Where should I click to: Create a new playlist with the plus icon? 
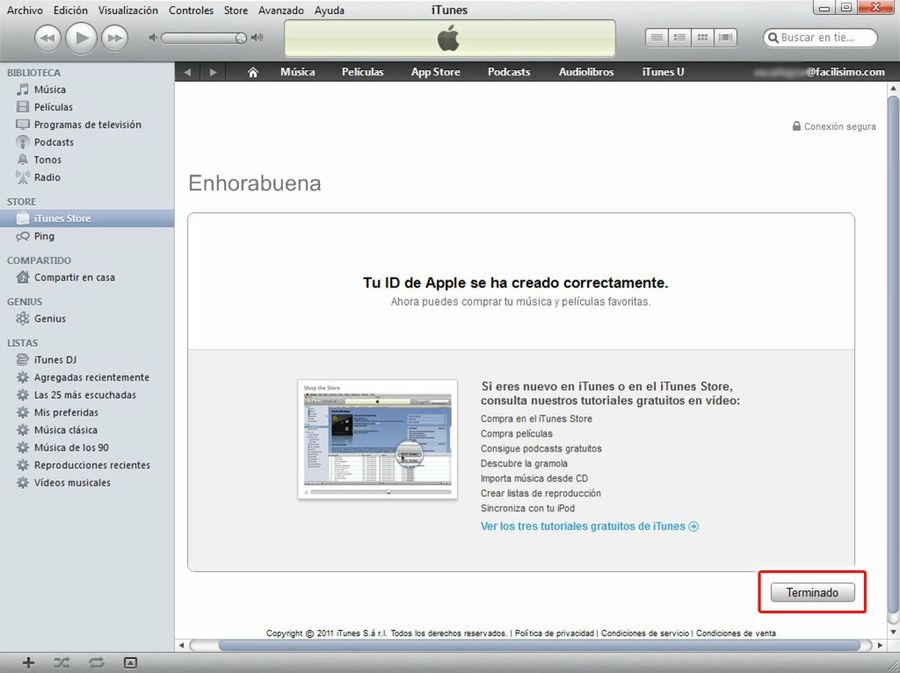pos(27,662)
